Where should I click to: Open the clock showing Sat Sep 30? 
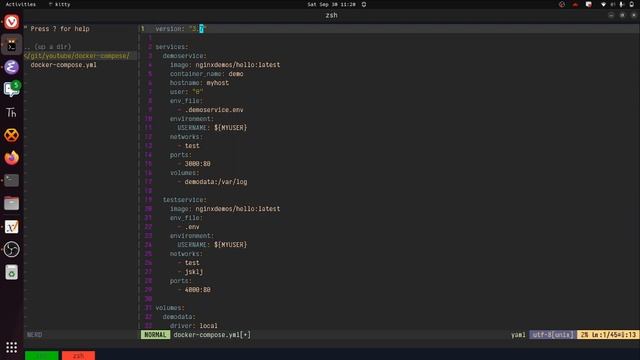331,4
